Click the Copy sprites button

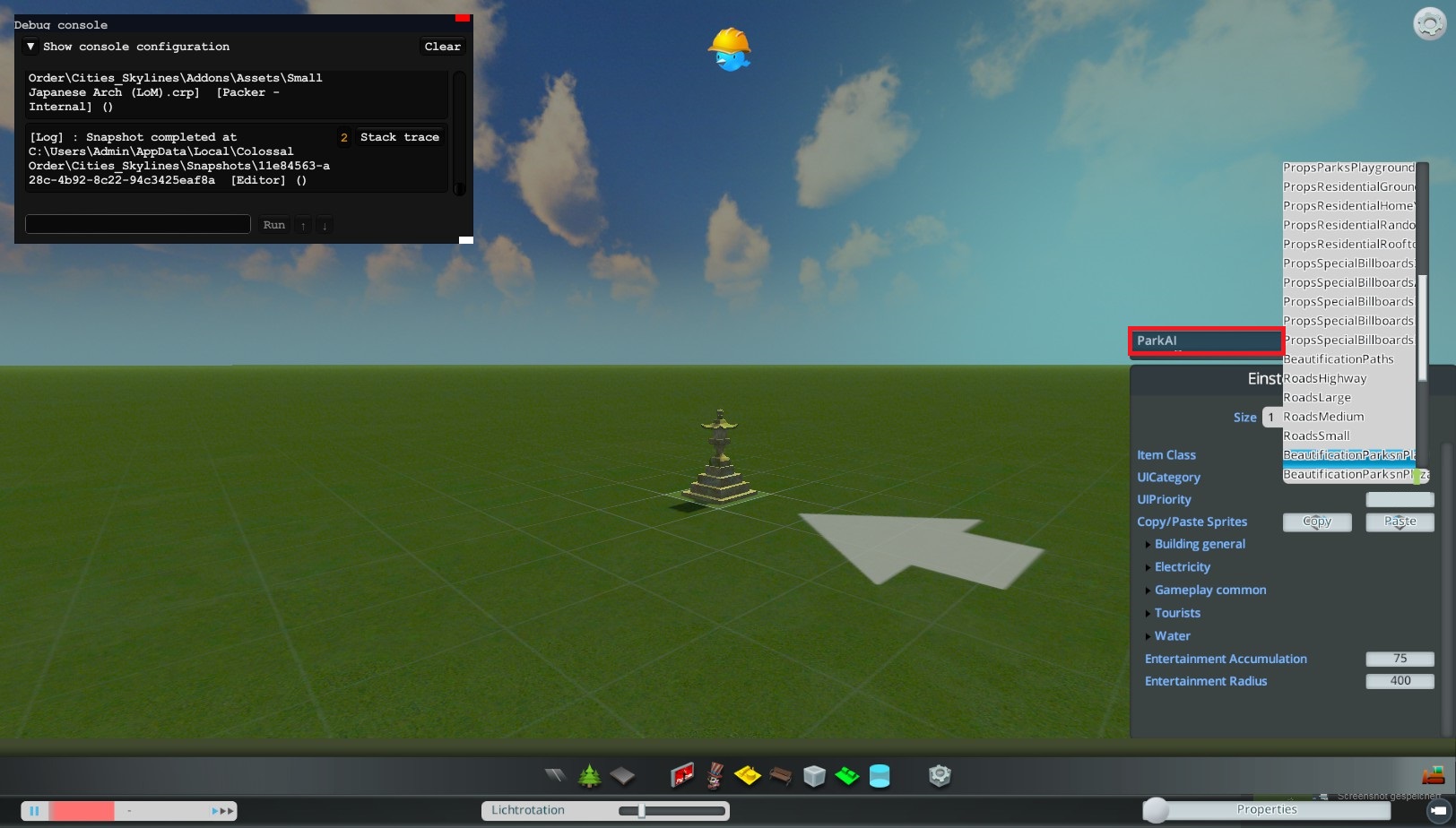tap(1317, 522)
